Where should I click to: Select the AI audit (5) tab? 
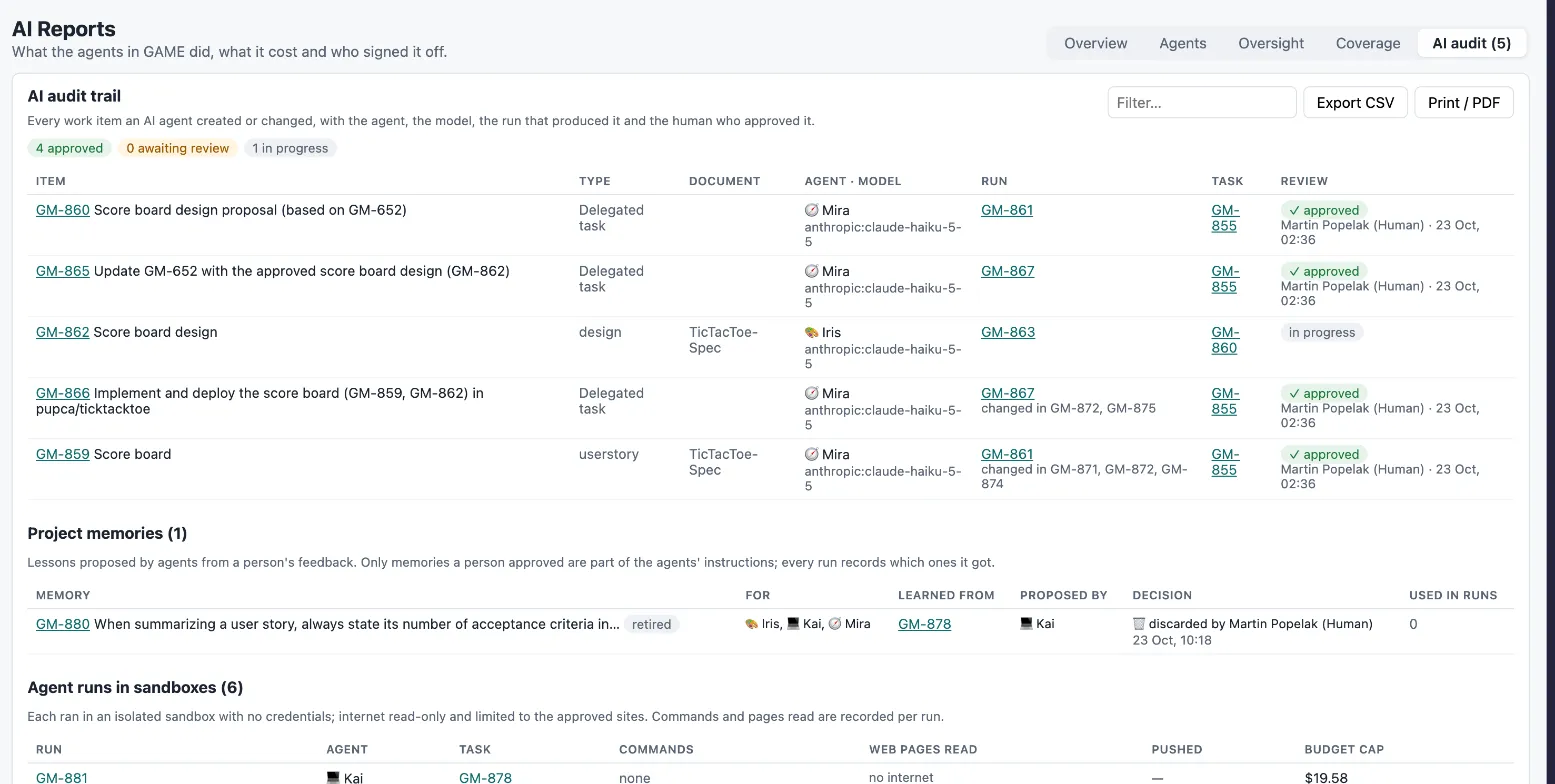pos(1471,43)
